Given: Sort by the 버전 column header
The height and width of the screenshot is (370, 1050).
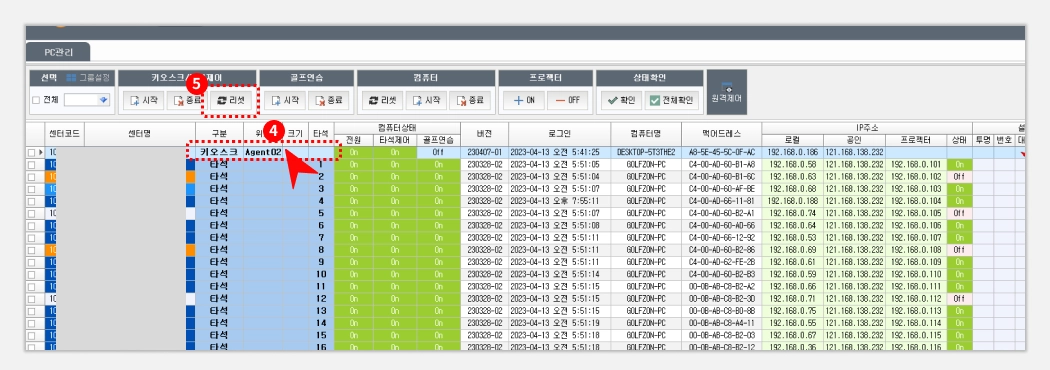Looking at the screenshot, I should [x=484, y=134].
